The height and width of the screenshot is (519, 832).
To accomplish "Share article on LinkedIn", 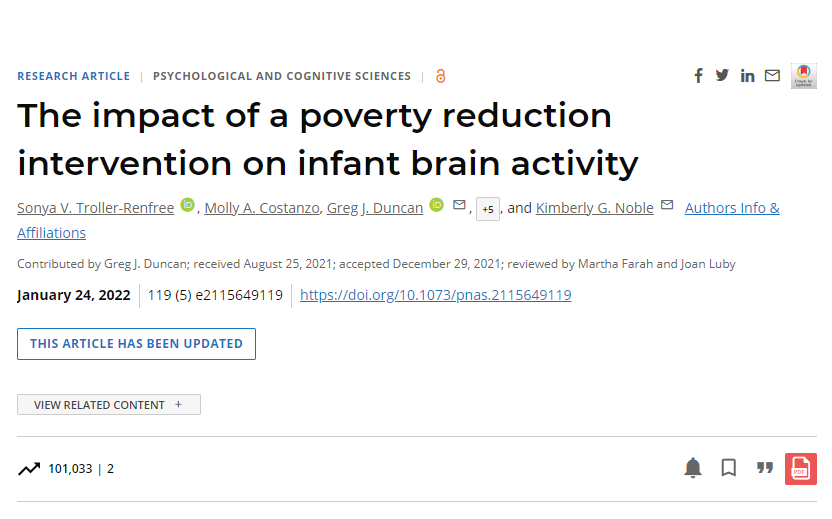I will 747,76.
